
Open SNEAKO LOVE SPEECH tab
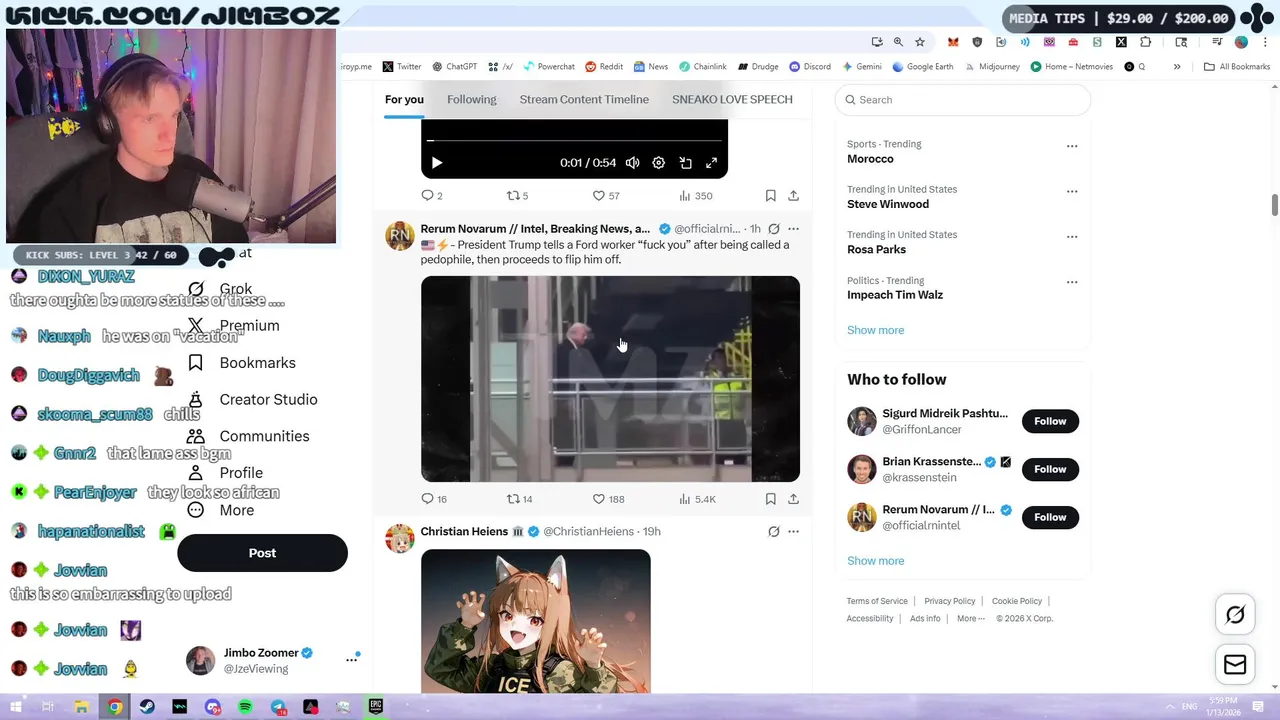tap(732, 100)
